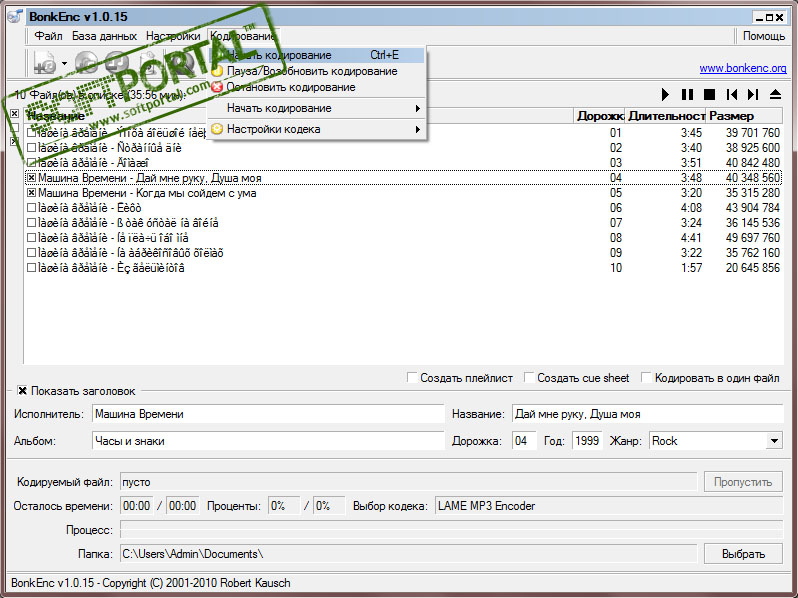This screenshot has height=598, width=798.
Task: Click the LAME MP3 Encoder codec field
Action: (x=609, y=506)
